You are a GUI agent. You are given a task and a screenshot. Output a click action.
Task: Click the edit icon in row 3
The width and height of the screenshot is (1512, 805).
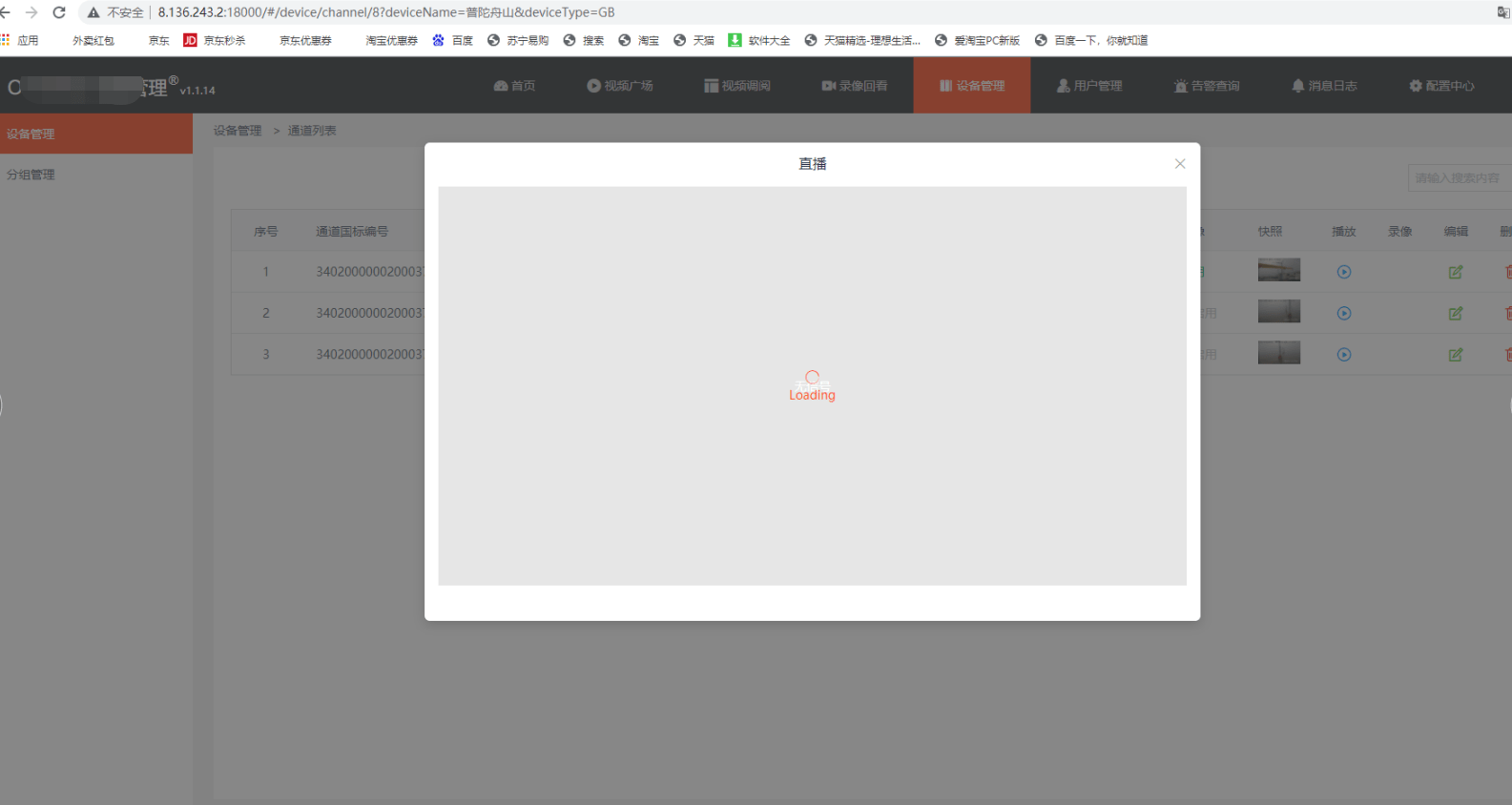pyautogui.click(x=1456, y=355)
